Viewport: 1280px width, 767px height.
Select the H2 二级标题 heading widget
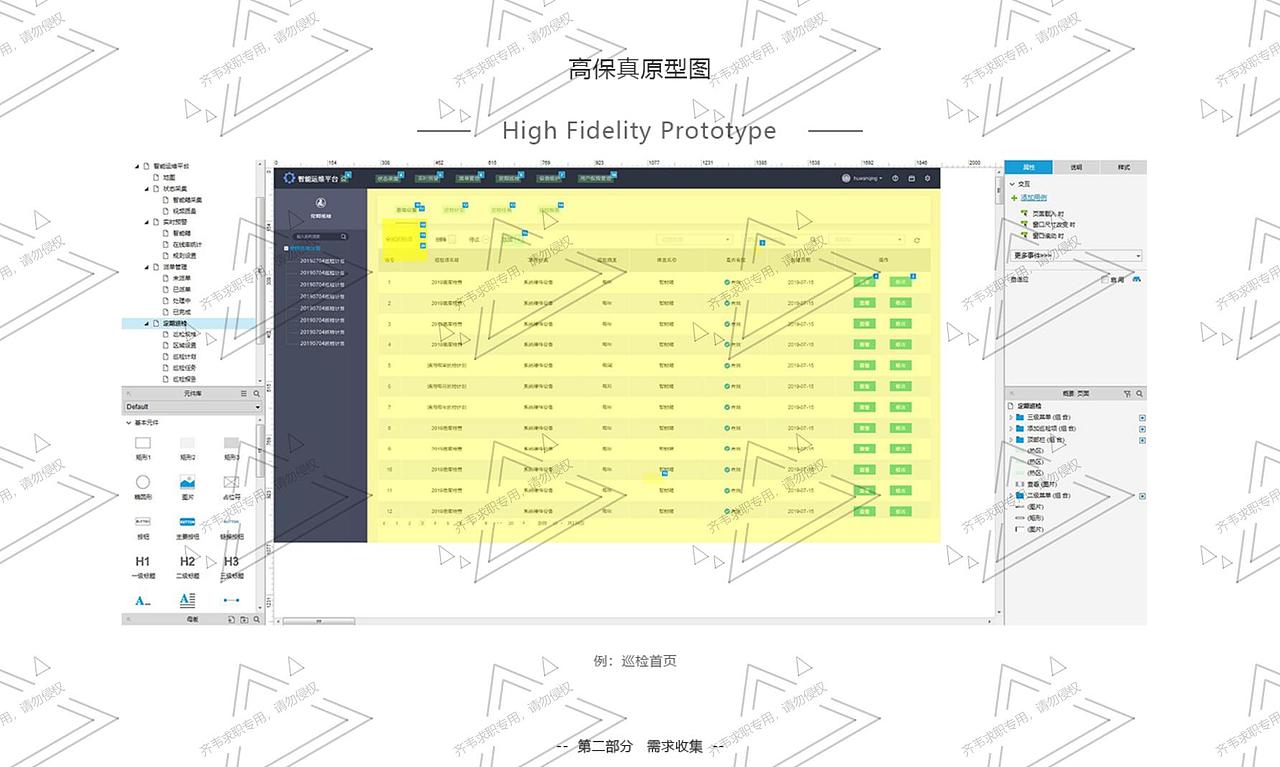[187, 566]
